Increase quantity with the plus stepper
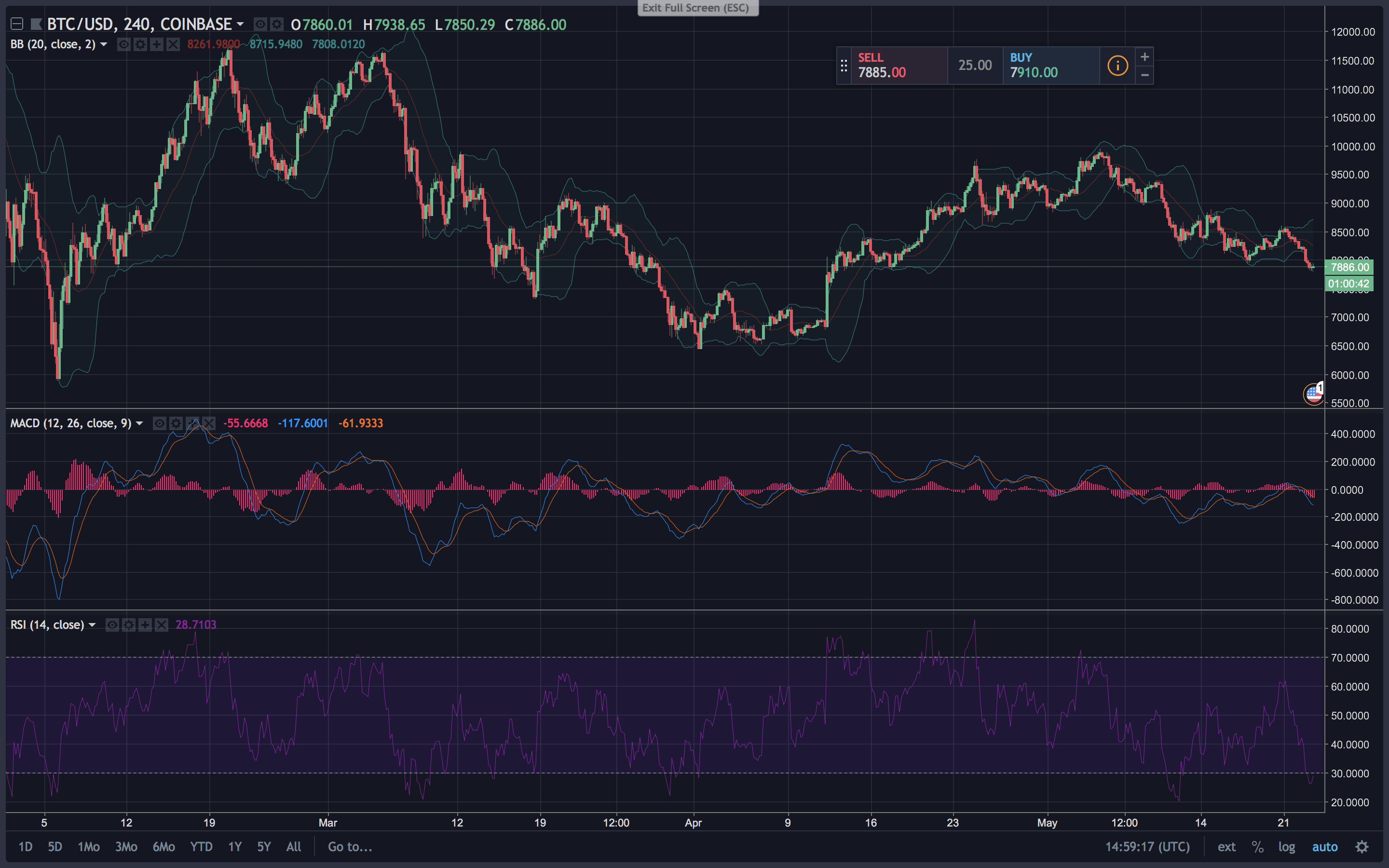This screenshot has height=868, width=1389. 1144,57
